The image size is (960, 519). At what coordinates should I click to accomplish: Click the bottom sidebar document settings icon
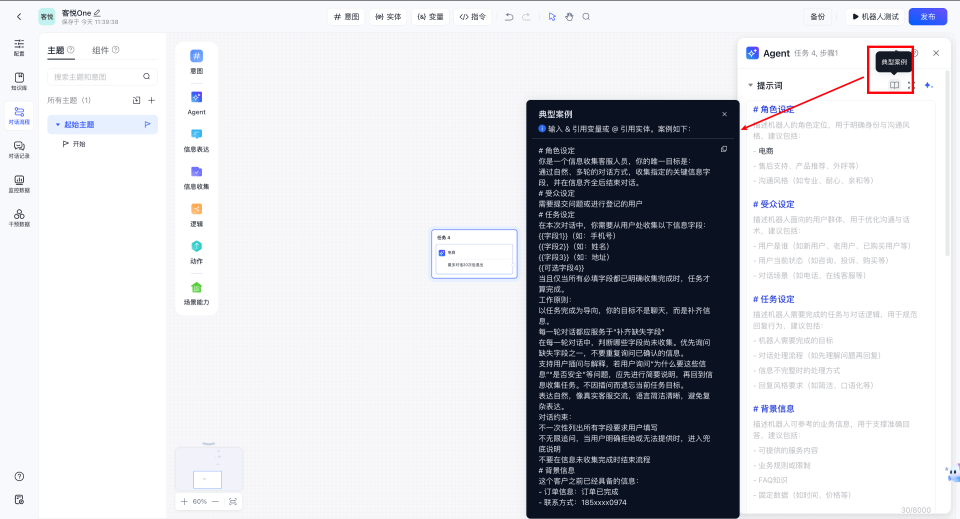[20, 499]
